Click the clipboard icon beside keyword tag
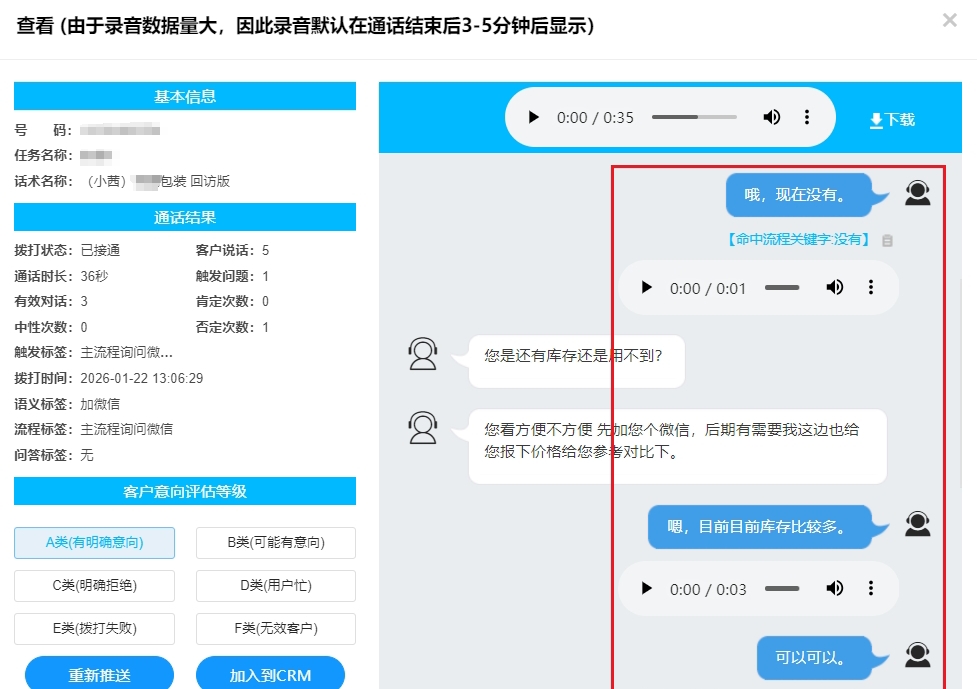Viewport: 977px width, 689px height. click(887, 240)
